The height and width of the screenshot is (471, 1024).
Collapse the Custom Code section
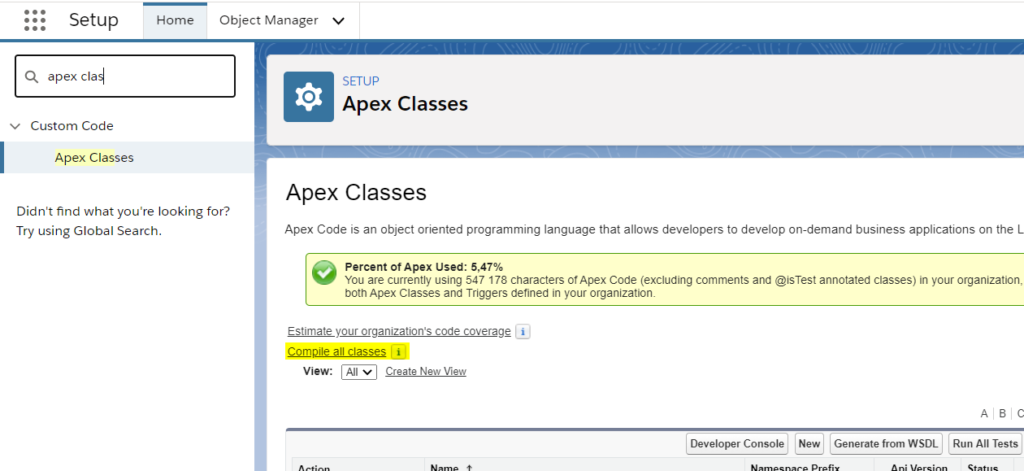16,125
